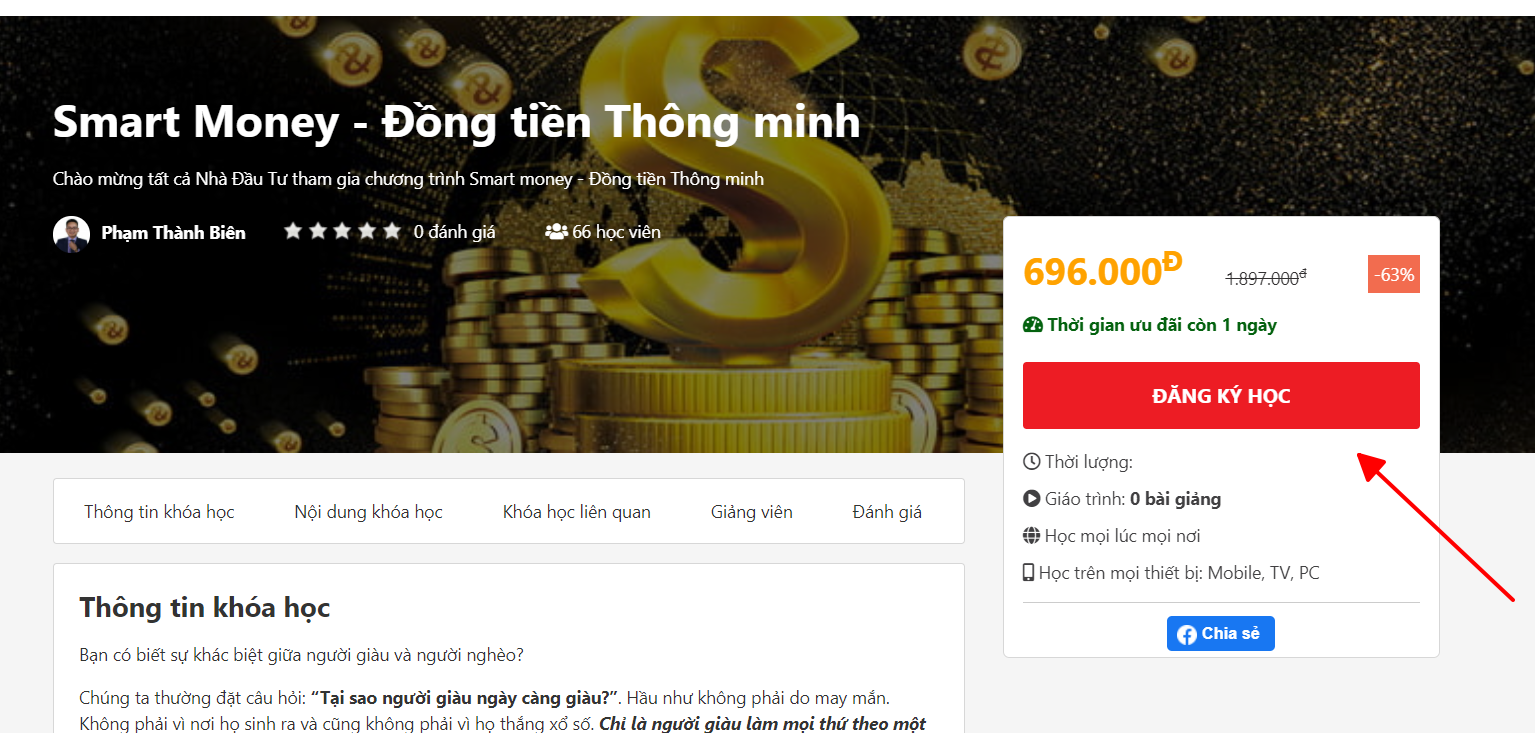Open Thông tin khóa học tab
Image resolution: width=1535 pixels, height=733 pixels.
[159, 512]
